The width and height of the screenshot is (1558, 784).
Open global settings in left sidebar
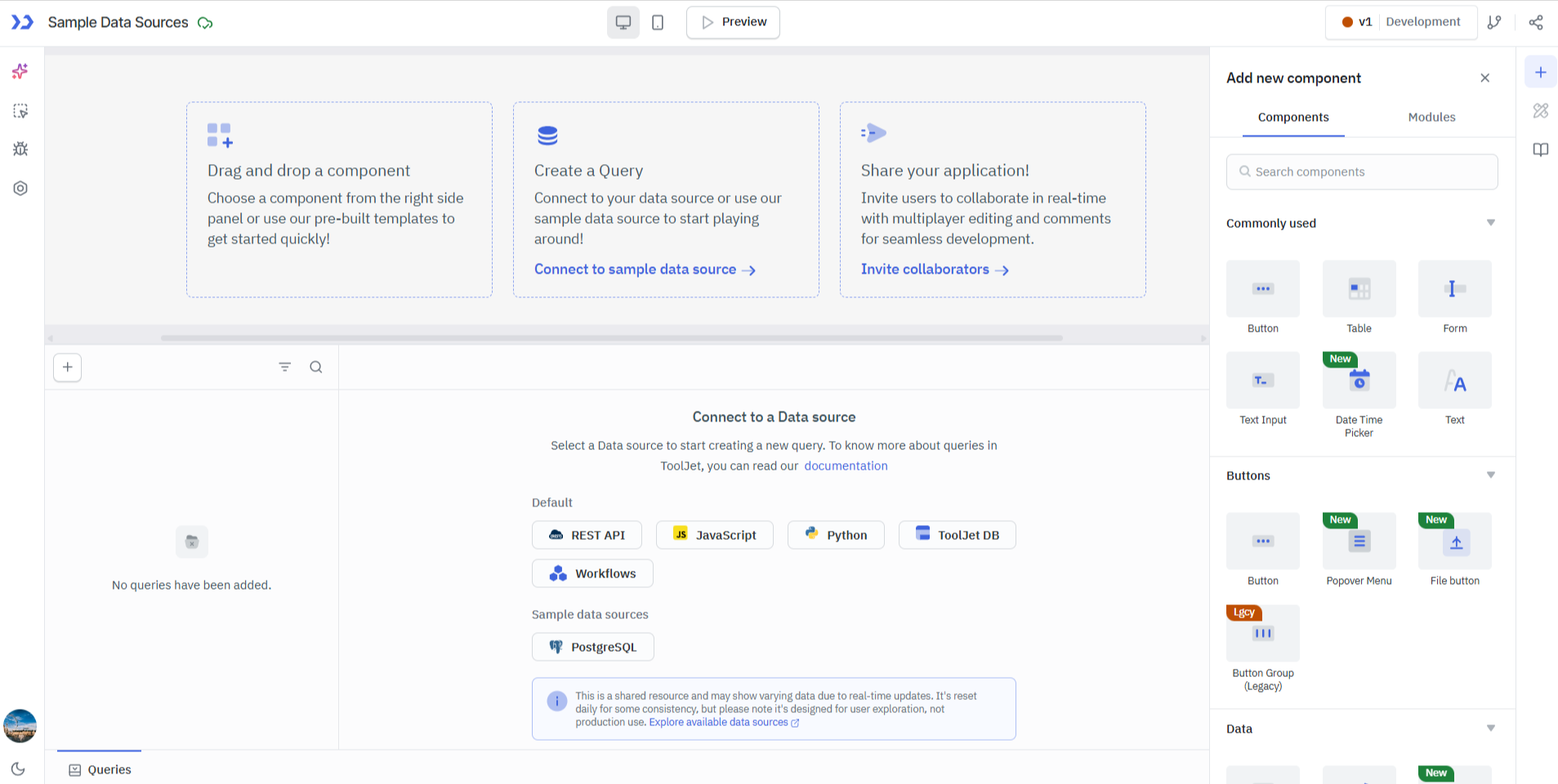click(x=20, y=188)
